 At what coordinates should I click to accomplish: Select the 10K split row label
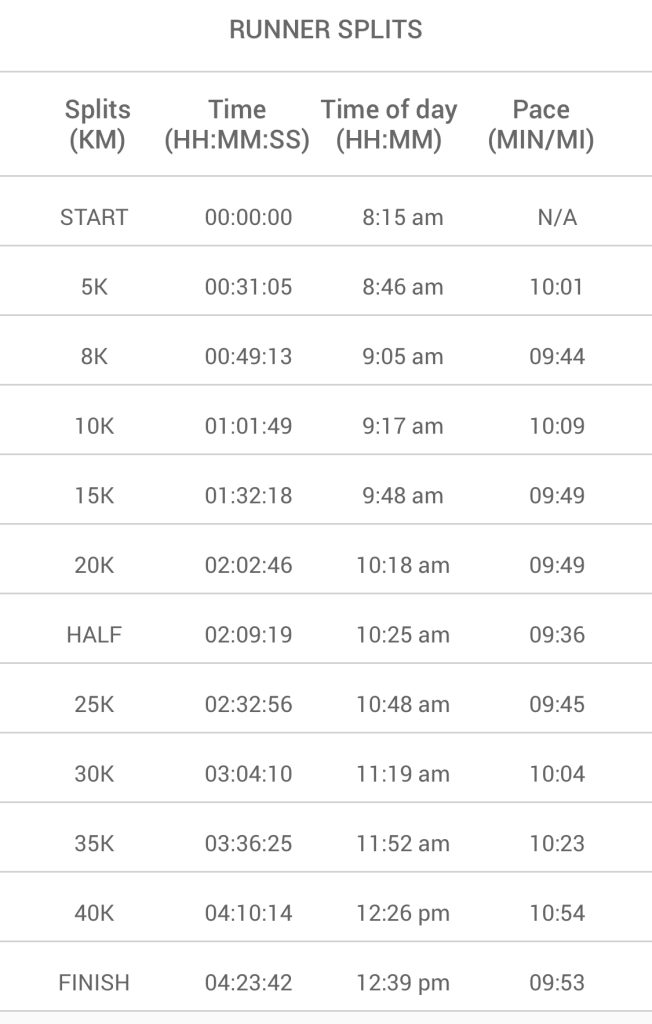94,426
